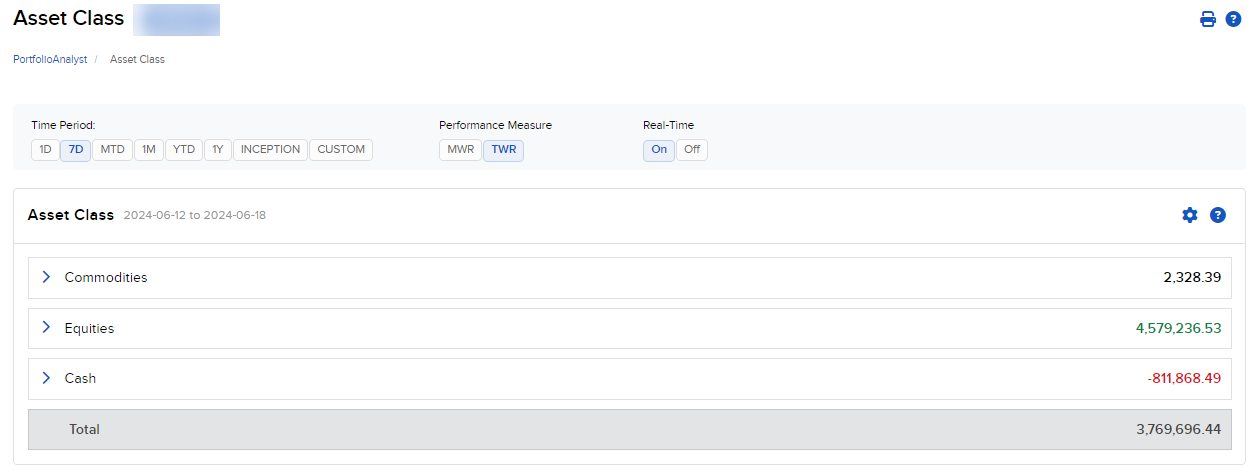
Task: Select TWR performance measure
Action: click(503, 150)
